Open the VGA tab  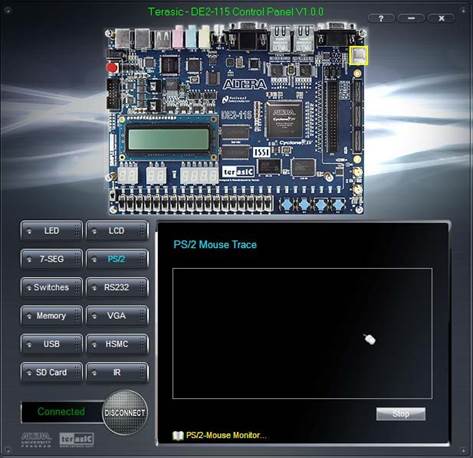tap(117, 316)
